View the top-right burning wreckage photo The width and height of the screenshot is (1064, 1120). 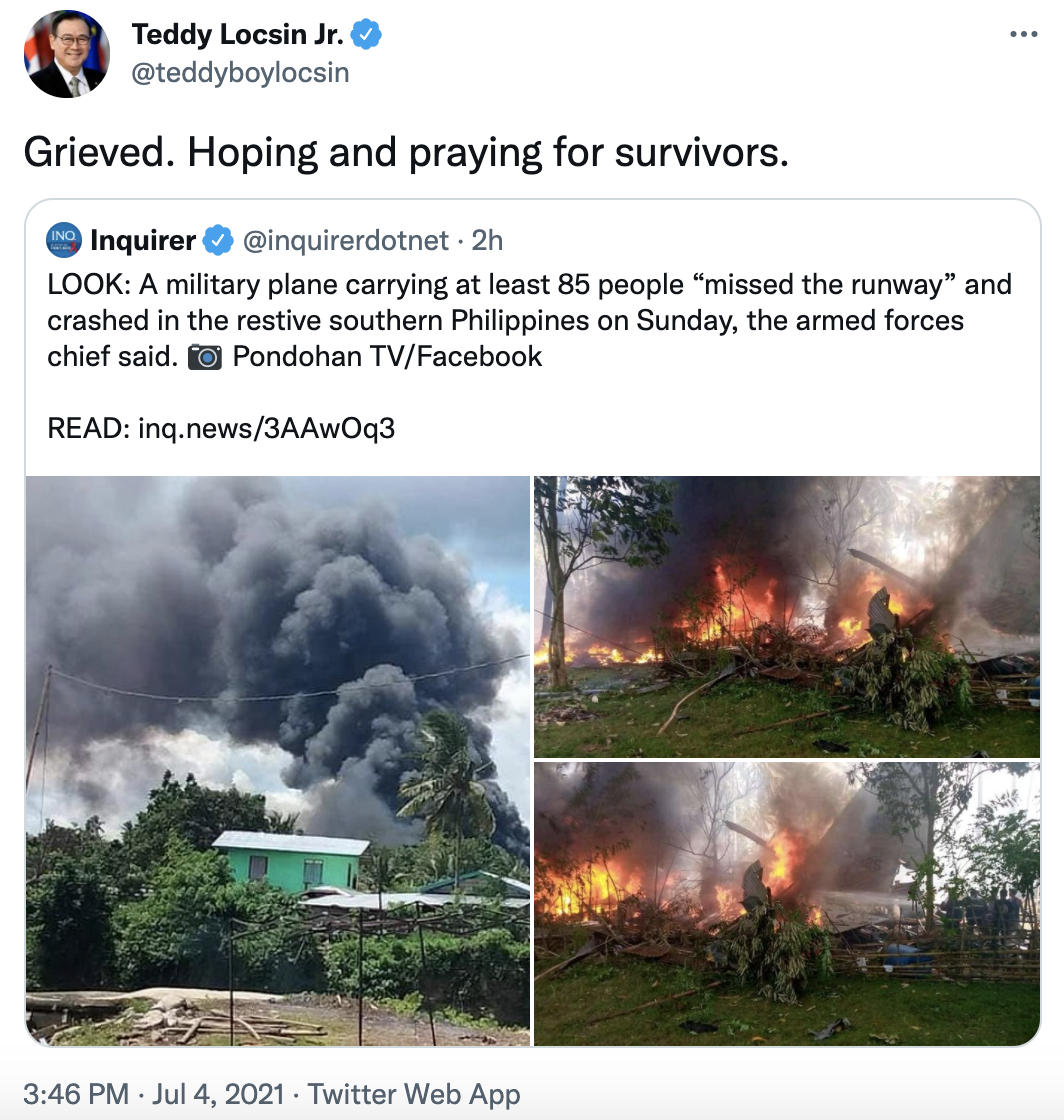pyautogui.click(x=787, y=616)
